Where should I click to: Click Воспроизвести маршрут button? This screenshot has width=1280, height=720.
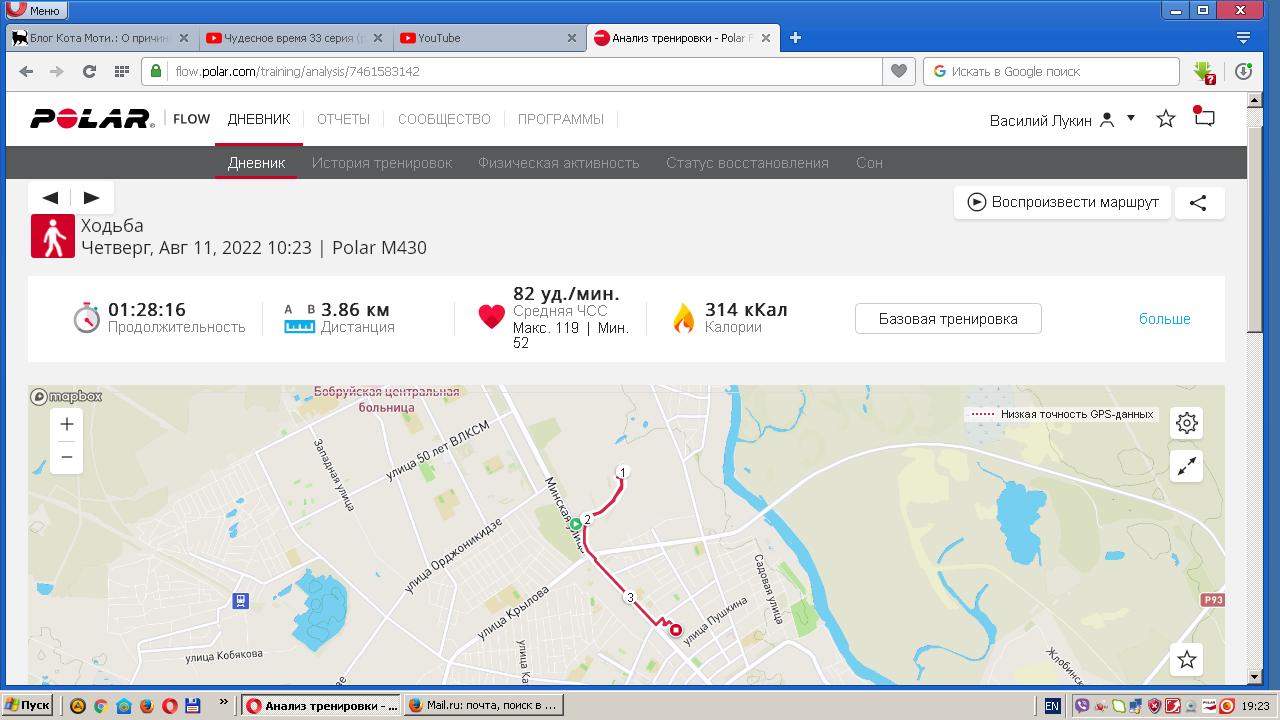click(x=1062, y=202)
